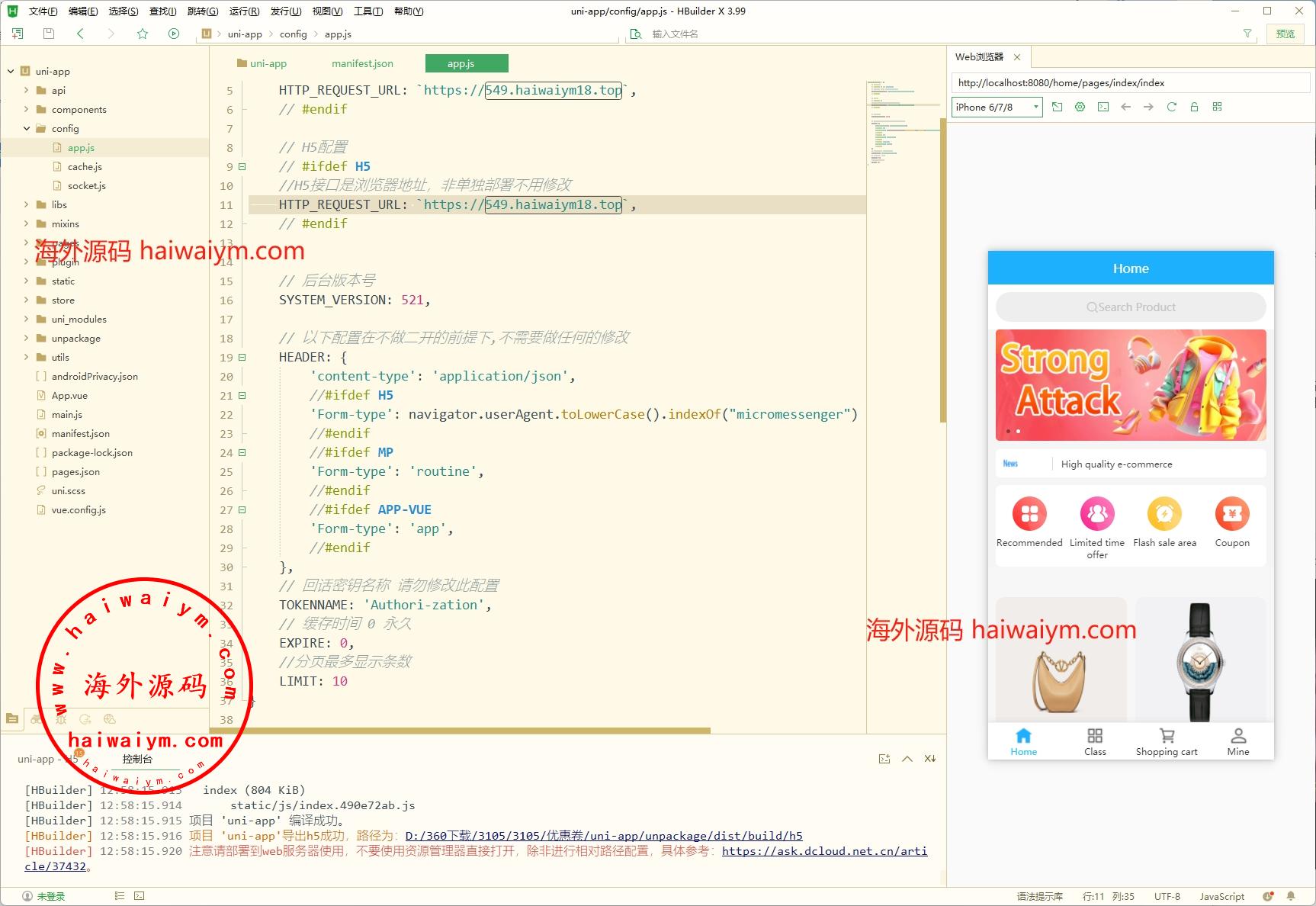Click the filter funnel icon
This screenshot has width=1316, height=906.
(1247, 34)
